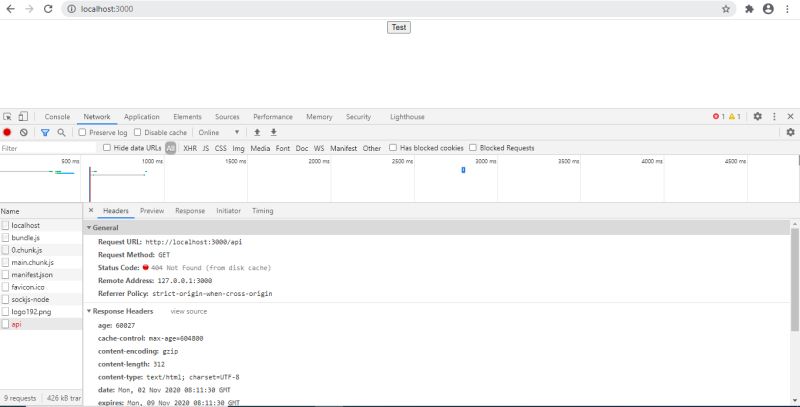The width and height of the screenshot is (800, 407).
Task: Select the main.chunk.js request row
Action: point(41,262)
